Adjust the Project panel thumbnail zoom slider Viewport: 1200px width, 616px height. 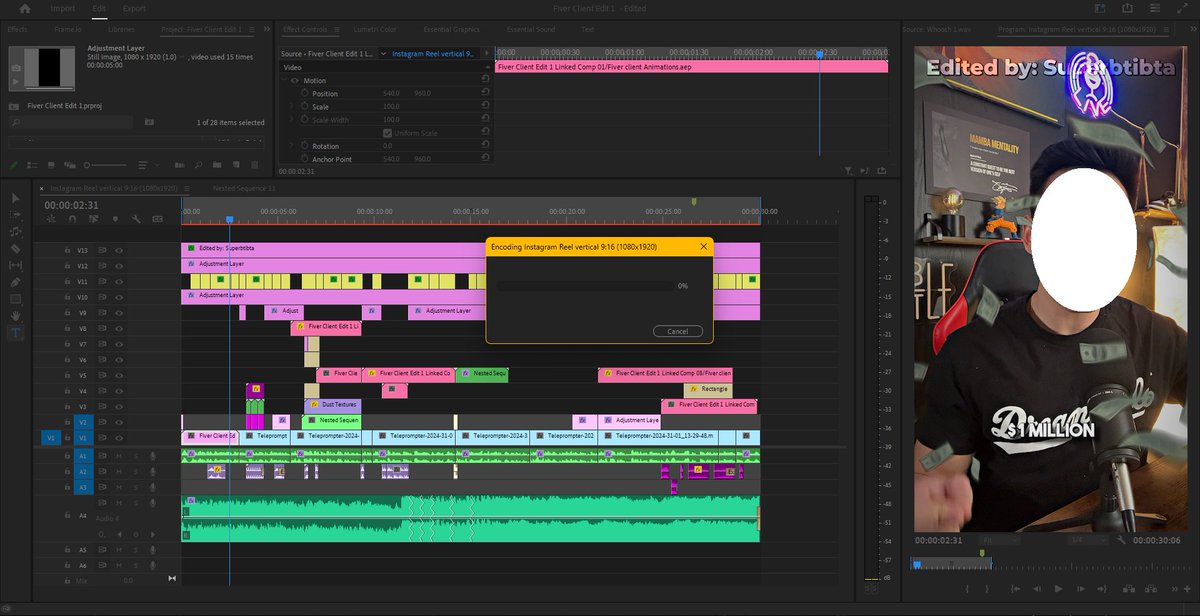[x=106, y=164]
